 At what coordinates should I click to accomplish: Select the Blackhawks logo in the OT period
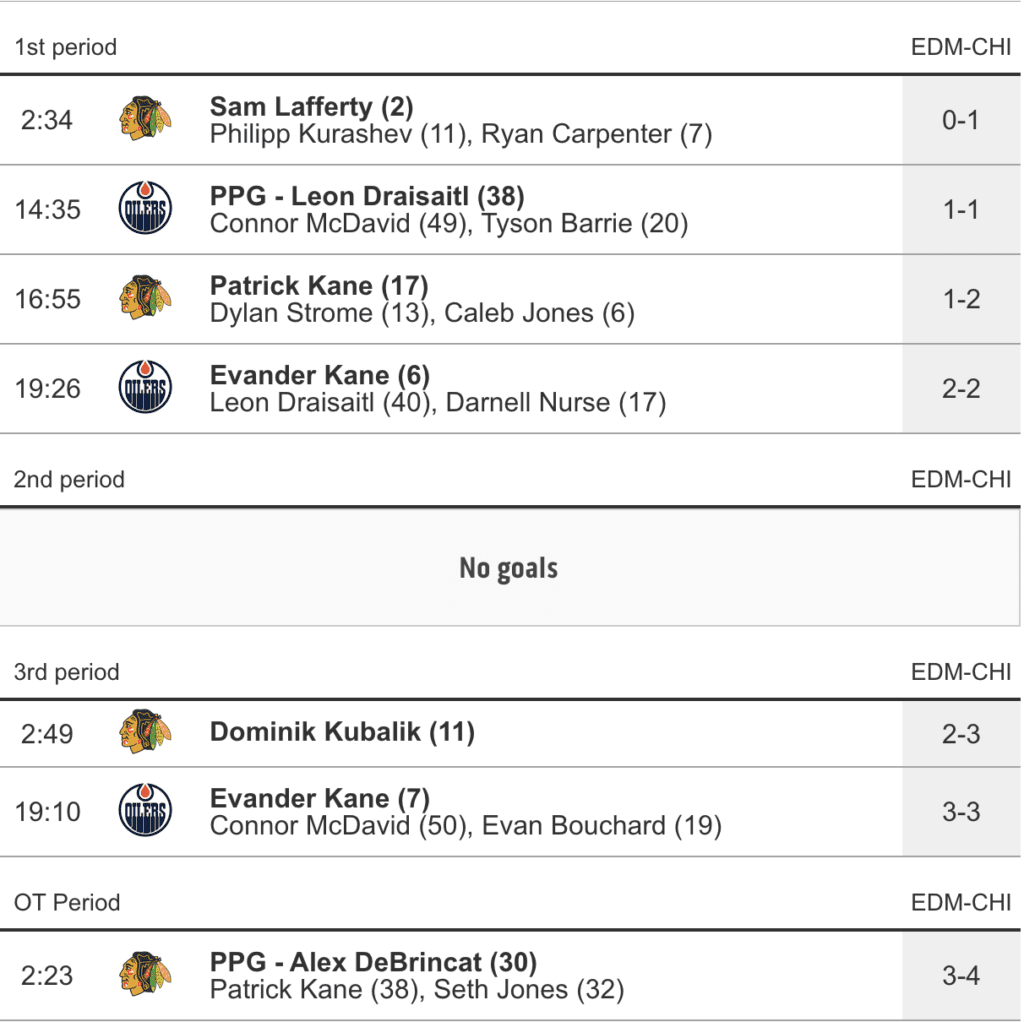[x=145, y=975]
